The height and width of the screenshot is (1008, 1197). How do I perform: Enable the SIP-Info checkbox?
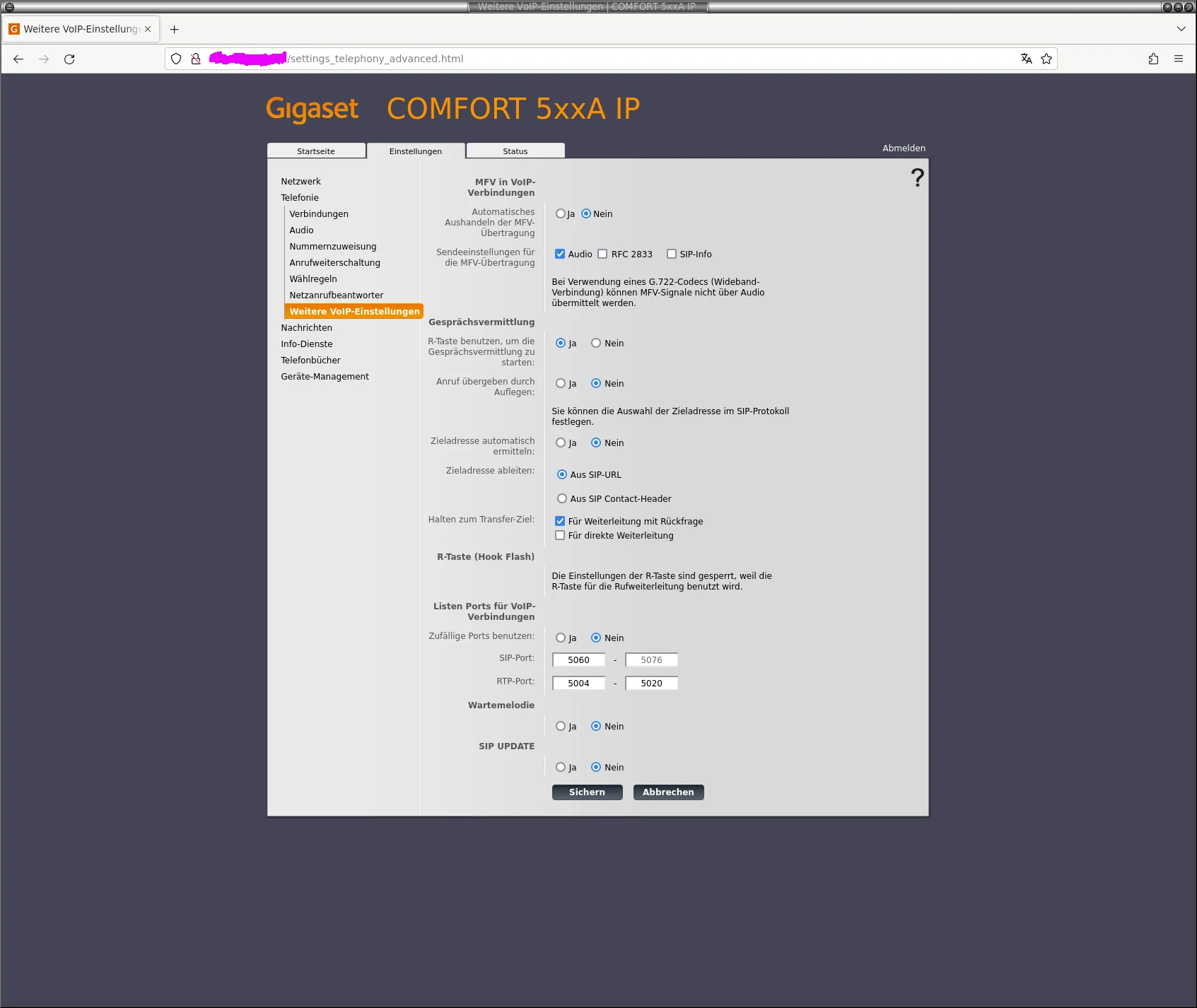(x=672, y=254)
